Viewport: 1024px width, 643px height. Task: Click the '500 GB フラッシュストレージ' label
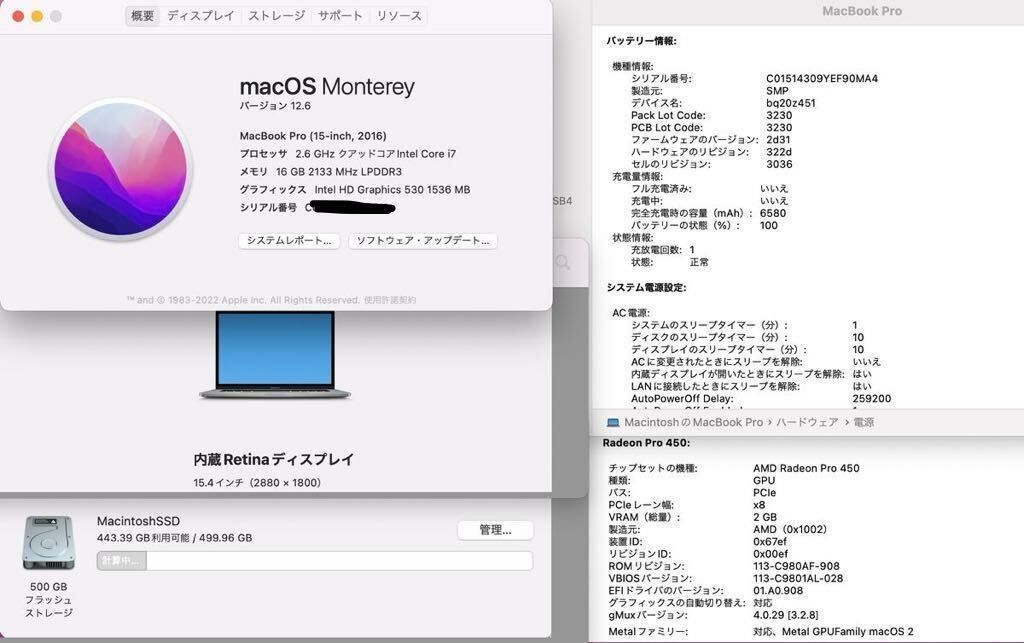[49, 599]
